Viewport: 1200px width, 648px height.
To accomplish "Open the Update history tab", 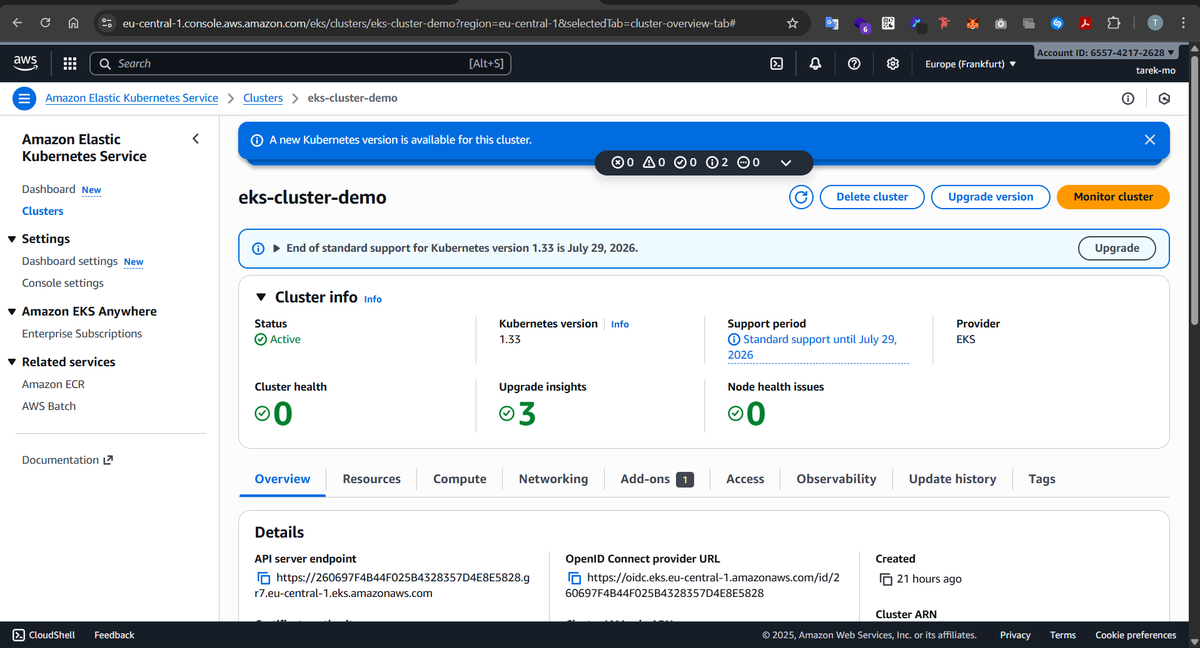I will pos(952,479).
